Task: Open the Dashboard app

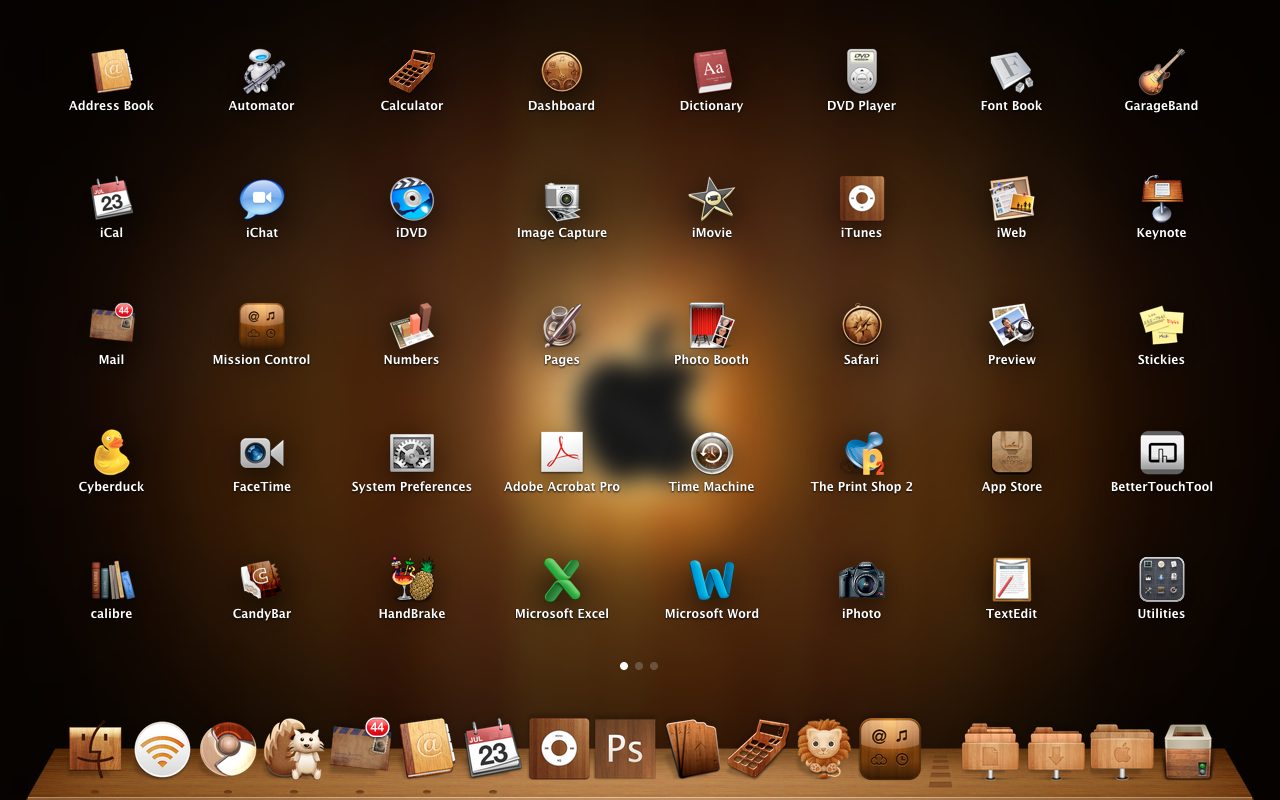Action: pyautogui.click(x=562, y=71)
